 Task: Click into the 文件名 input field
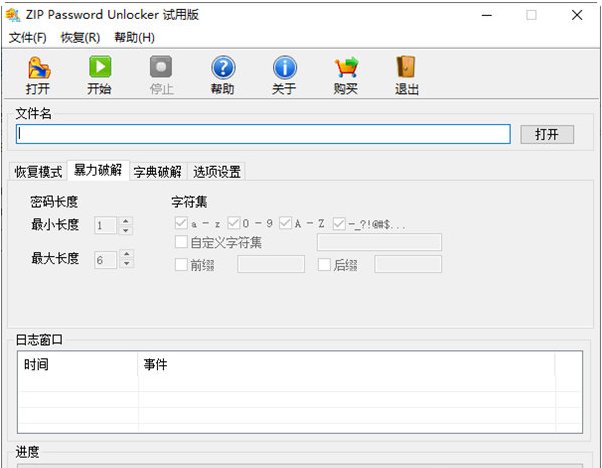click(x=263, y=134)
